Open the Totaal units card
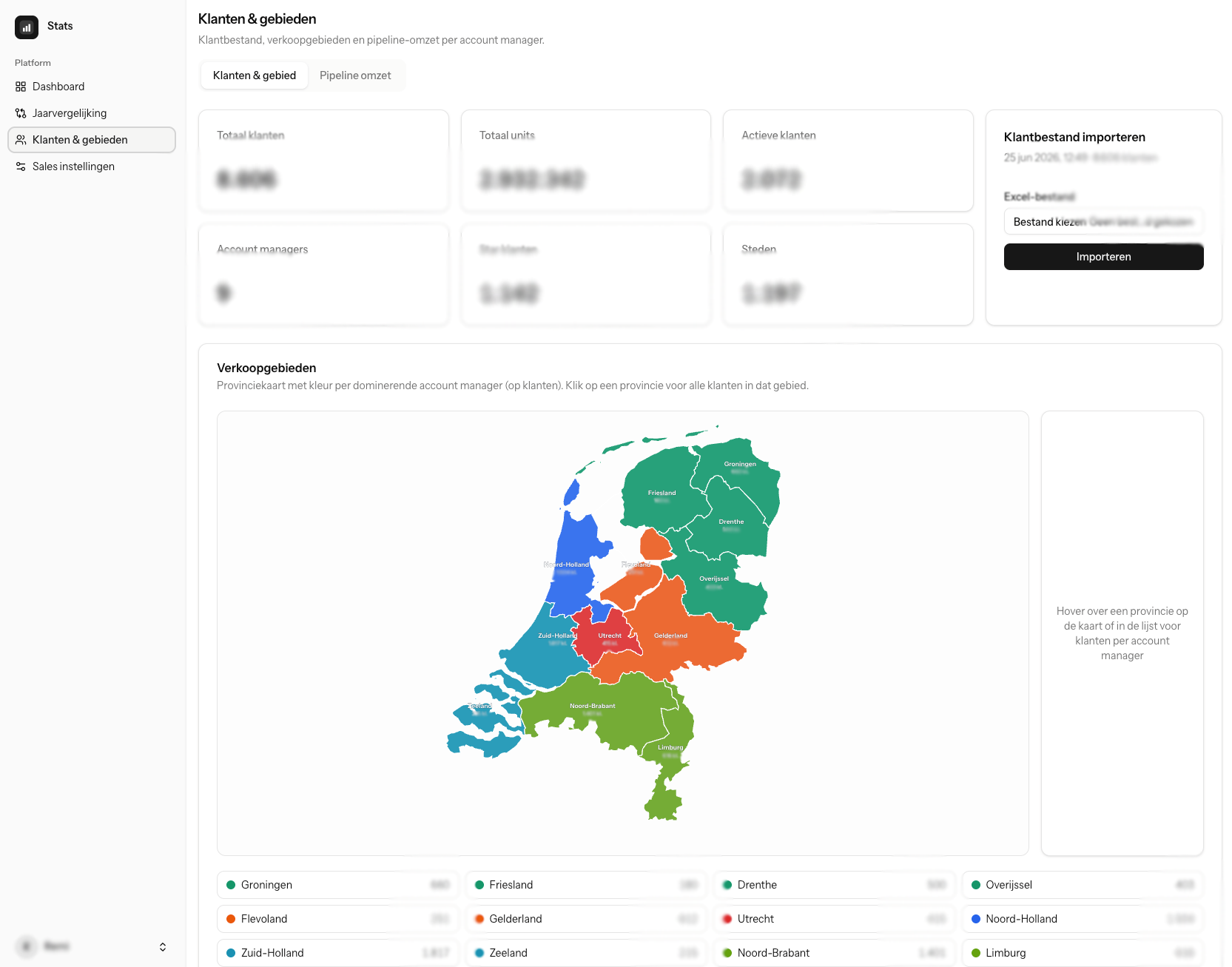The width and height of the screenshot is (1232, 967). click(586, 161)
